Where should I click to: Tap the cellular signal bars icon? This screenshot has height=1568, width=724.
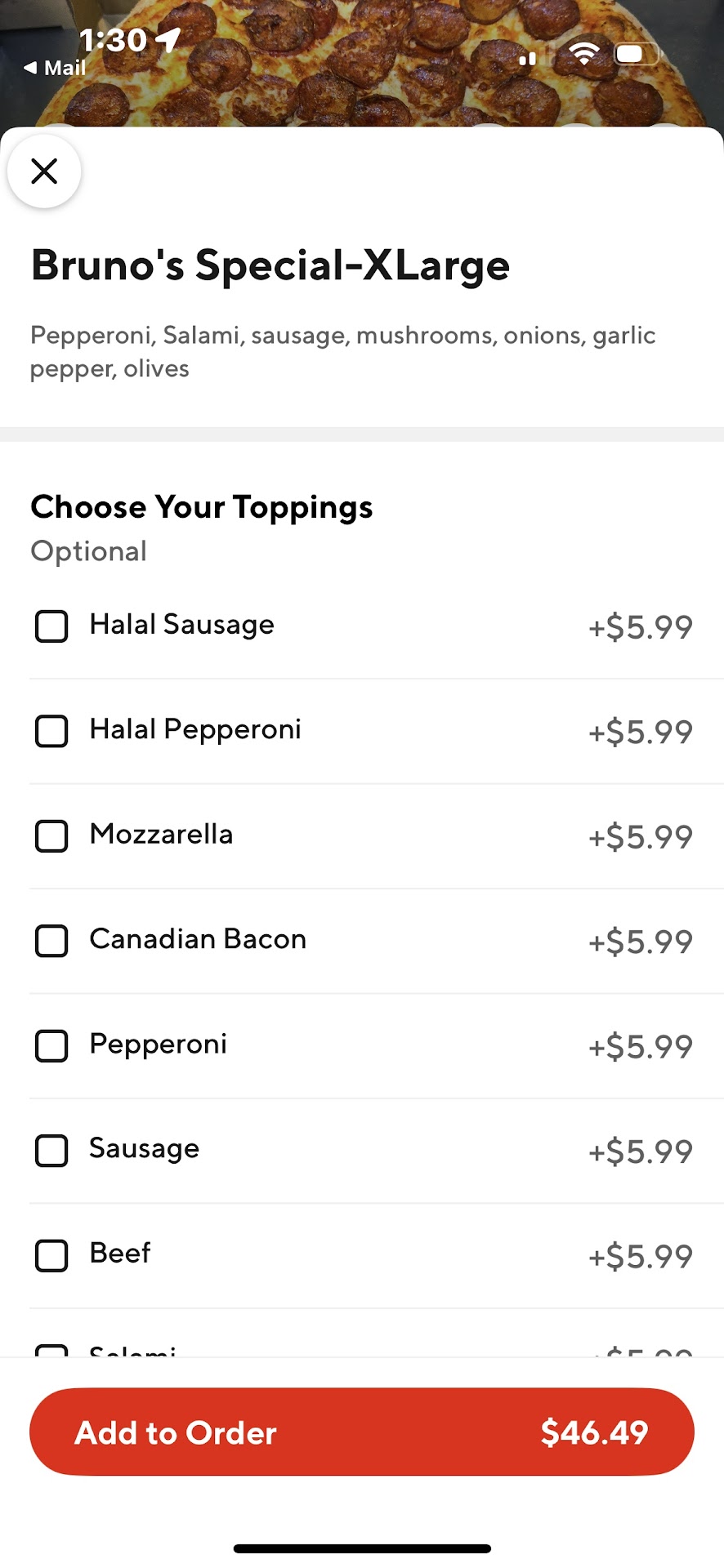[x=528, y=58]
